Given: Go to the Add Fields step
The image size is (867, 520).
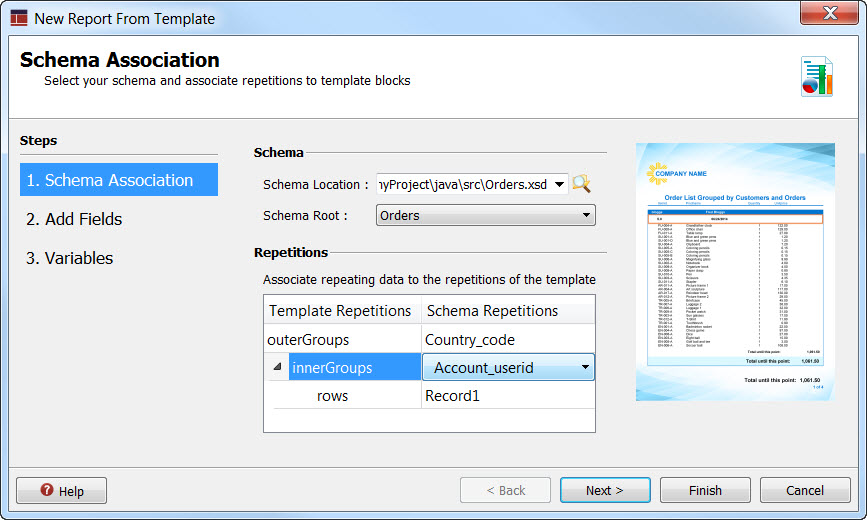Looking at the screenshot, I should (x=75, y=219).
